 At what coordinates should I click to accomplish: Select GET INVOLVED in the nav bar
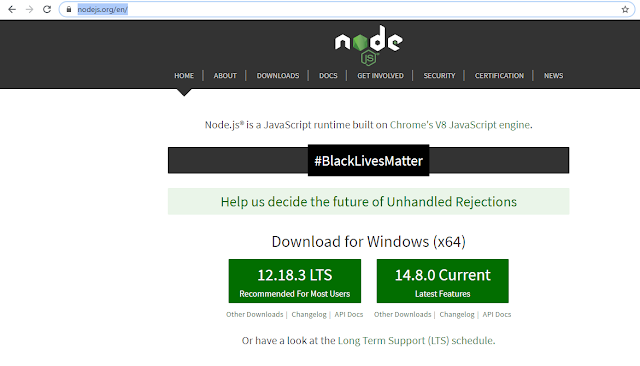380,75
